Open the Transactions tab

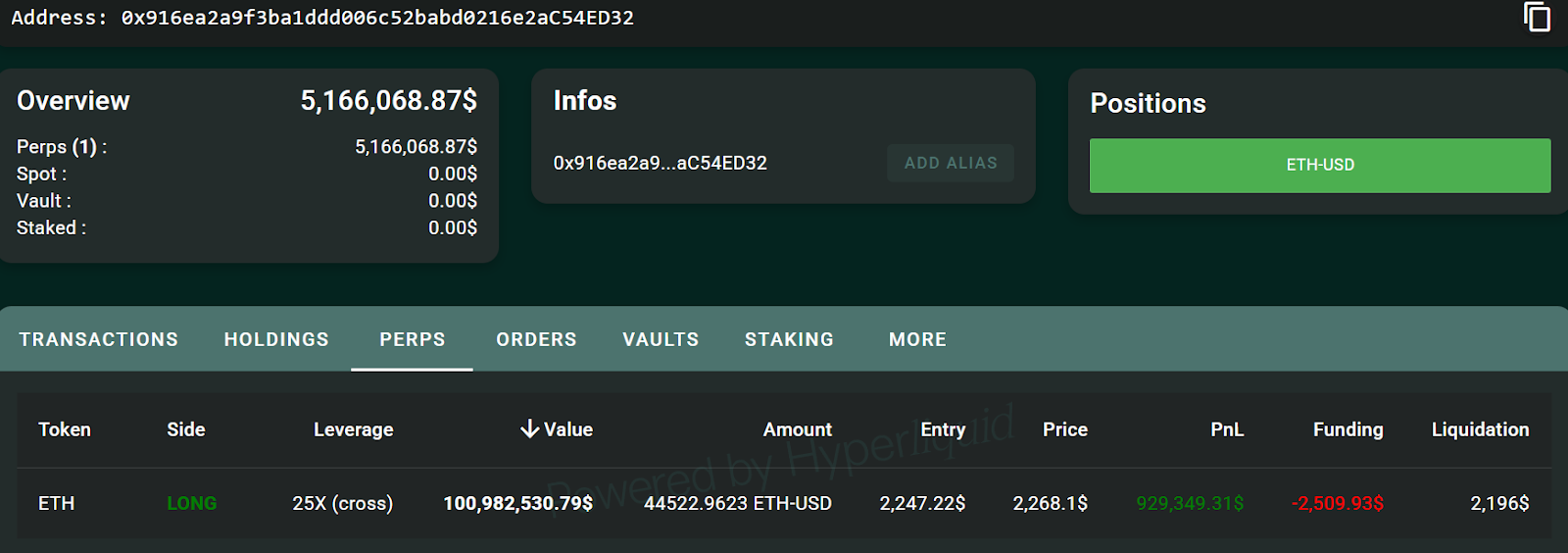(99, 339)
